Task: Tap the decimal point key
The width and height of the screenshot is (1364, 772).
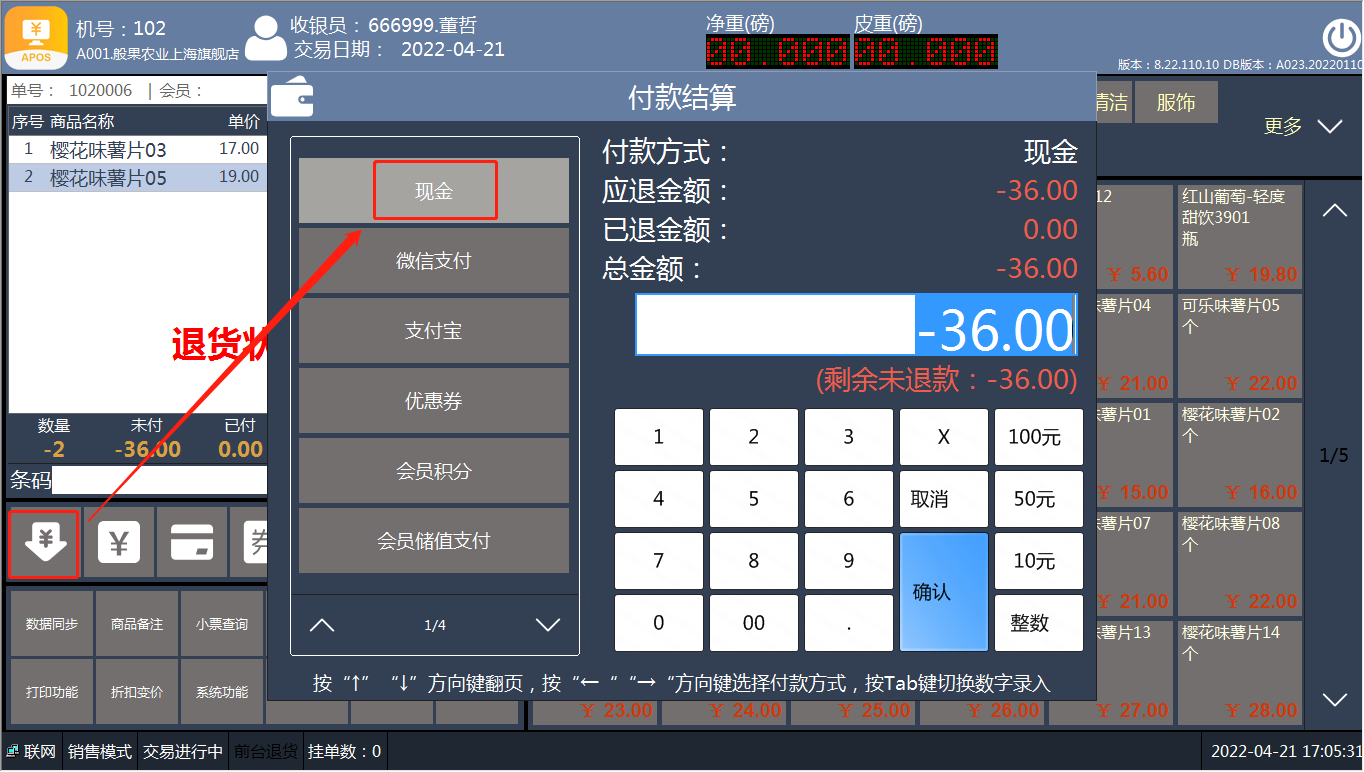Action: 849,623
